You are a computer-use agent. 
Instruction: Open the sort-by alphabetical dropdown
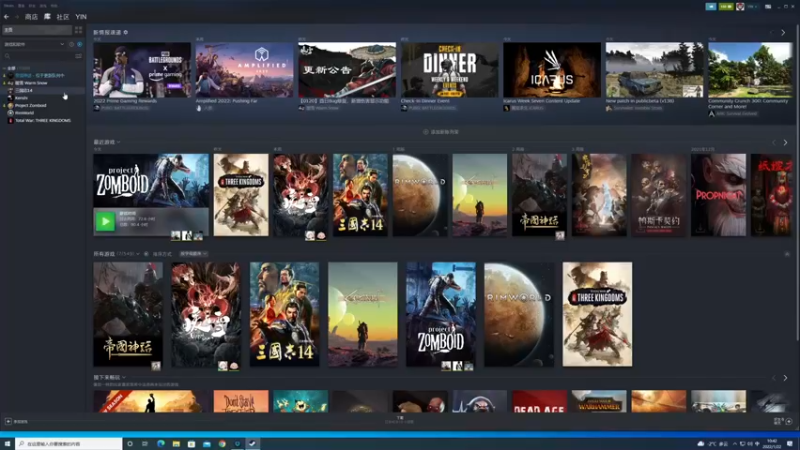(193, 254)
